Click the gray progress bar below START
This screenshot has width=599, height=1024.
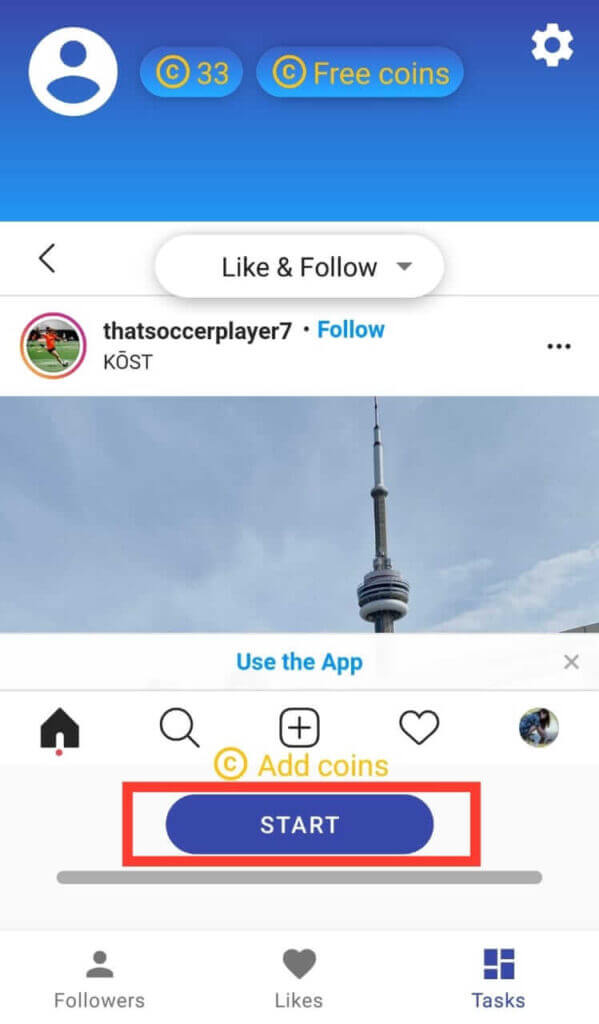click(299, 877)
